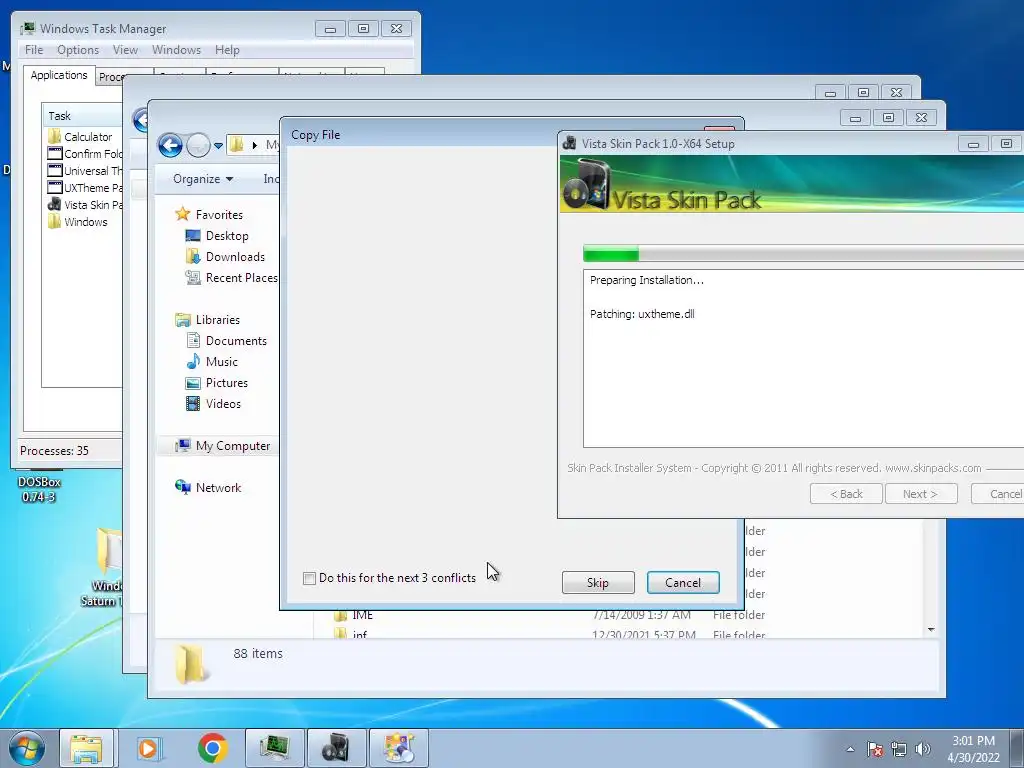The width and height of the screenshot is (1024, 768).
Task: Open Options menu in Task Manager
Action: click(x=78, y=50)
